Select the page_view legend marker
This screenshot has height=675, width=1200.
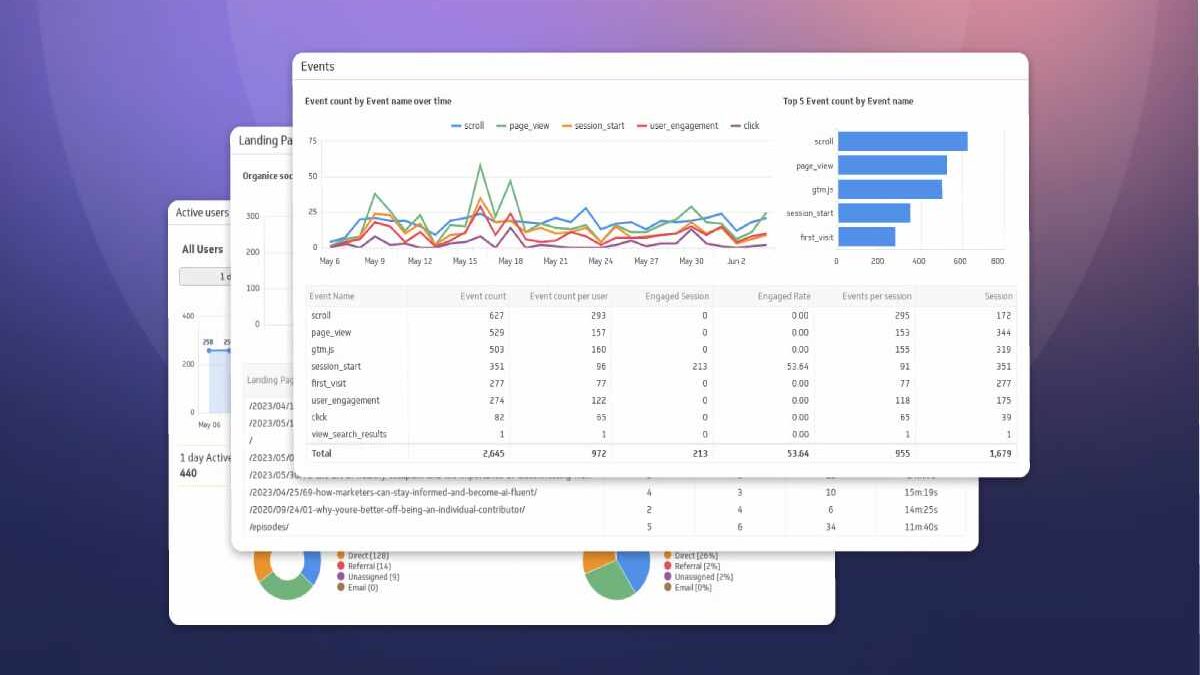[500, 125]
